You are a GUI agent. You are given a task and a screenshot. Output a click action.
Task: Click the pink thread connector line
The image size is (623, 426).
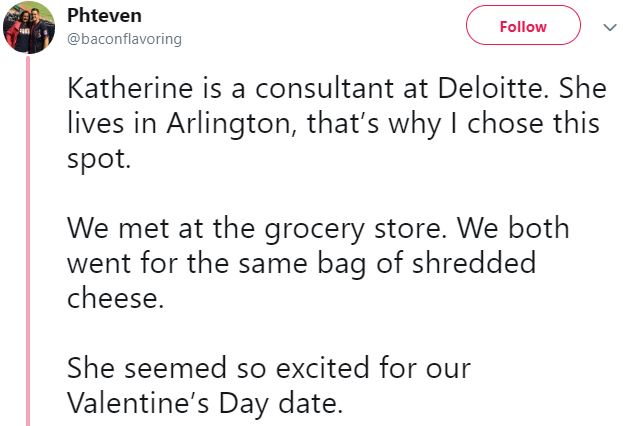(x=28, y=241)
